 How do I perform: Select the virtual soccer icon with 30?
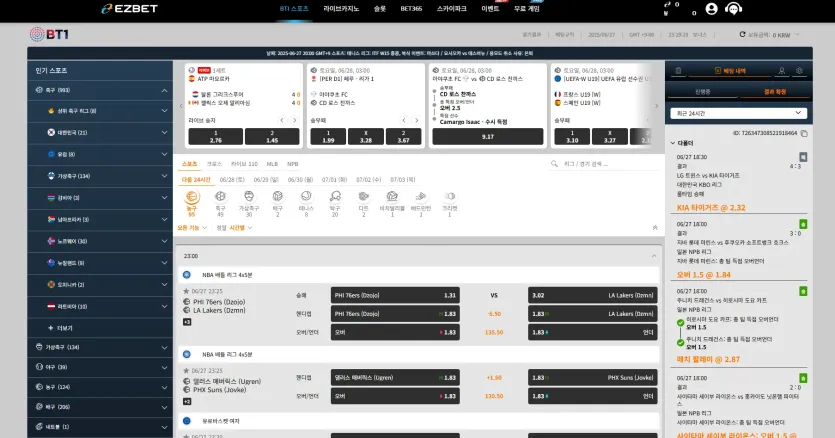[x=249, y=197]
